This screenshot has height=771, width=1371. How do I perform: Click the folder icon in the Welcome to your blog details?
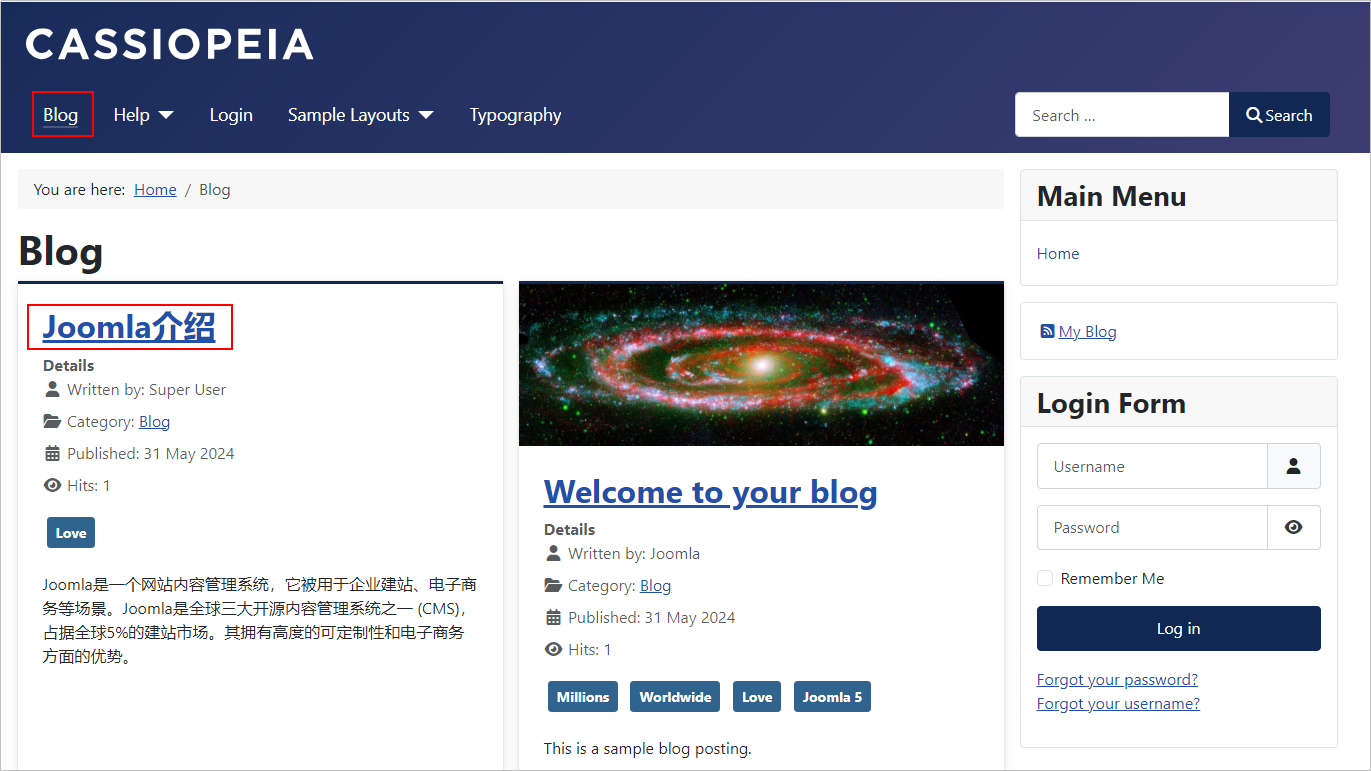click(x=554, y=585)
